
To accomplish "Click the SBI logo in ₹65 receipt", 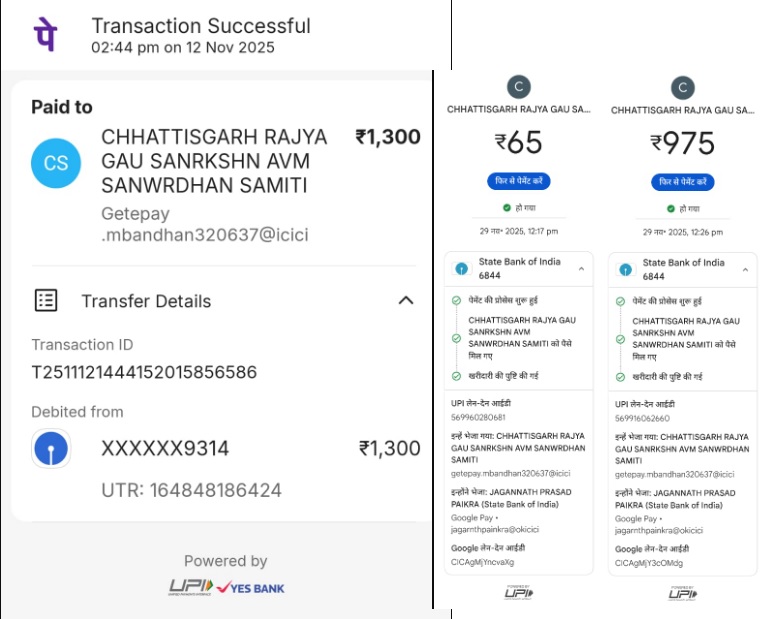I will pos(461,269).
